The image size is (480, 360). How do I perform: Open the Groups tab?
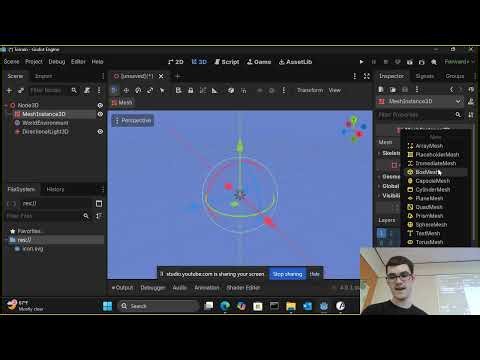455,76
